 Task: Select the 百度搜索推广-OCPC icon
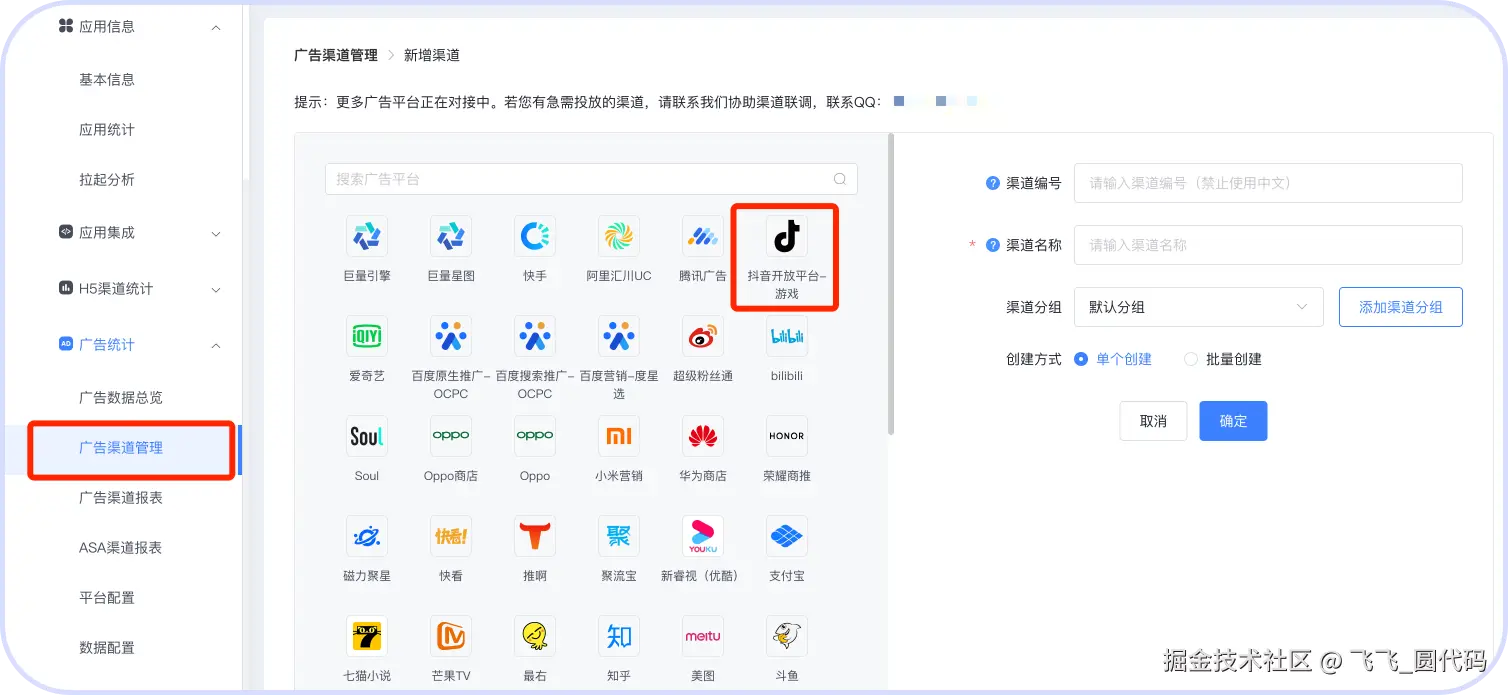(x=535, y=337)
